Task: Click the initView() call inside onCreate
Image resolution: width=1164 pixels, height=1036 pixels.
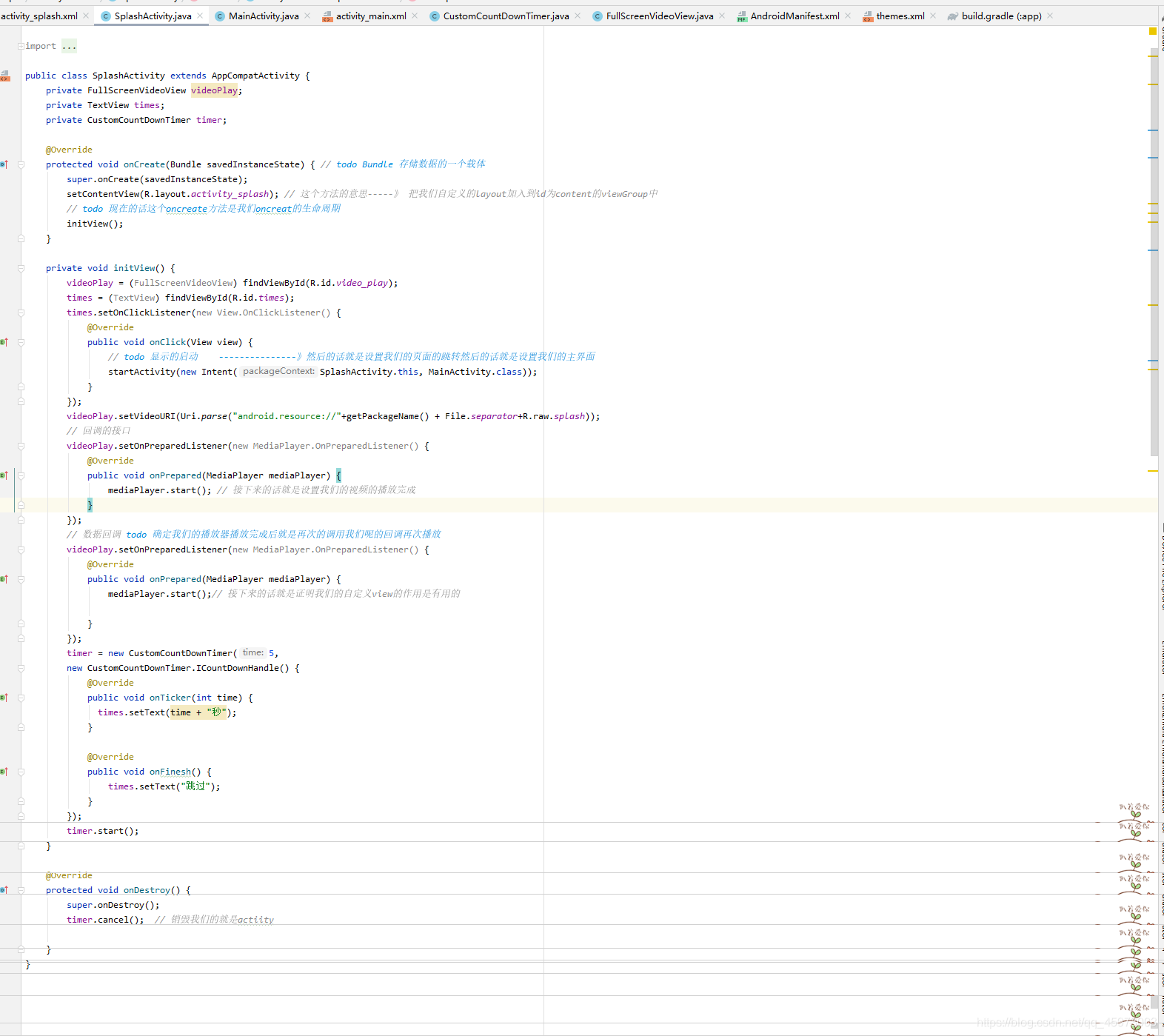Action: click(x=95, y=224)
